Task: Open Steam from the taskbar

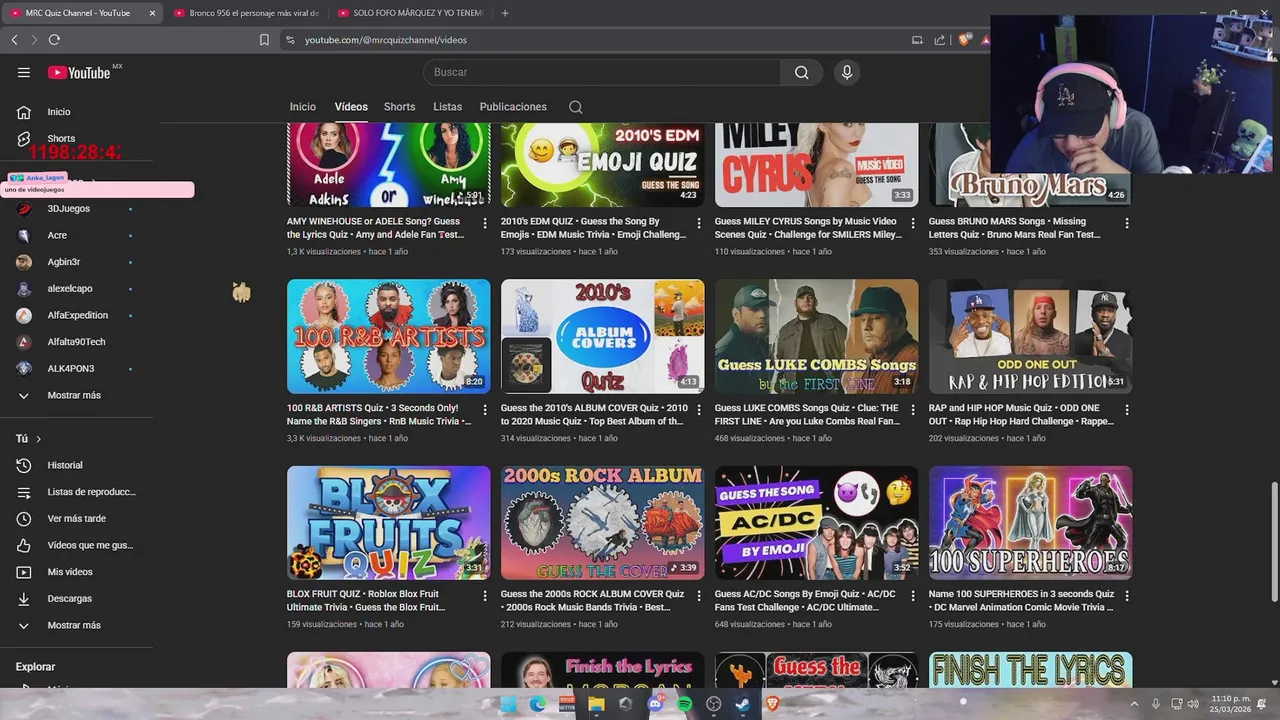Action: coord(742,704)
